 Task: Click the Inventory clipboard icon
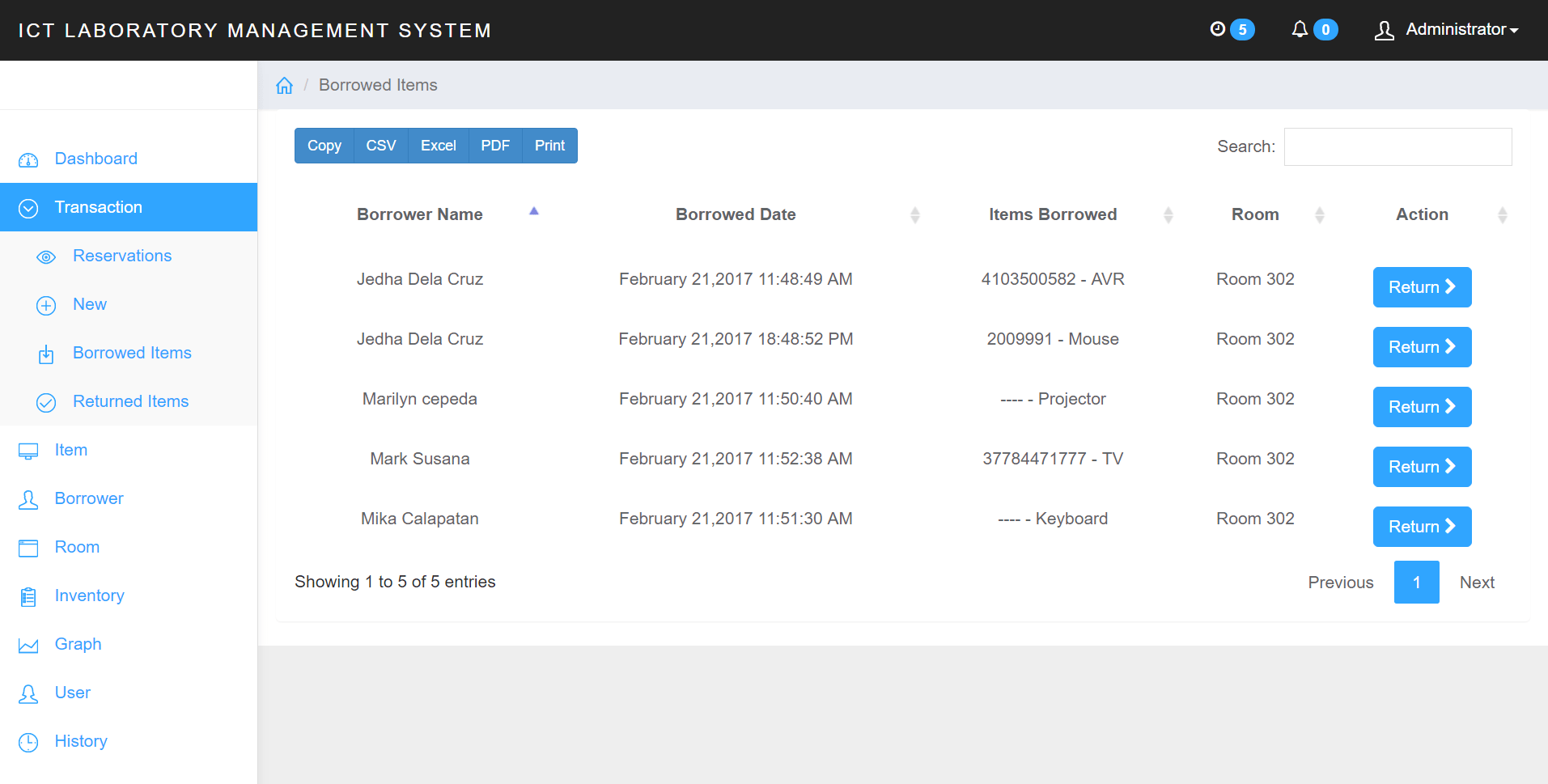28,596
